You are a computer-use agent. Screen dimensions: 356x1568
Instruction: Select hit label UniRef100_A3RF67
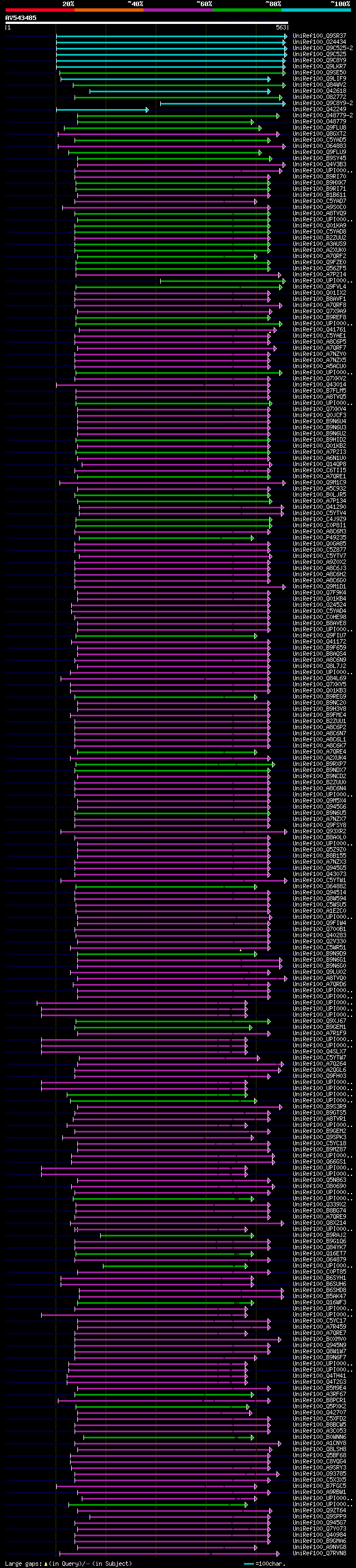tap(319, 1394)
